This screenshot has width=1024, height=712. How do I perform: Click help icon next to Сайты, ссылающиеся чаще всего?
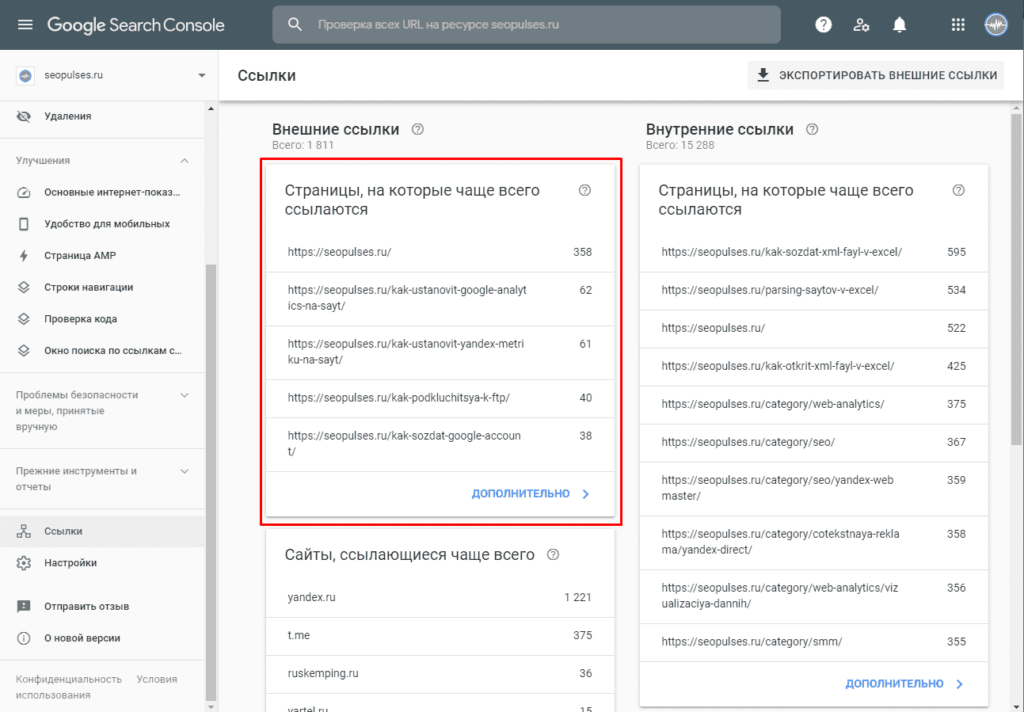(x=553, y=555)
